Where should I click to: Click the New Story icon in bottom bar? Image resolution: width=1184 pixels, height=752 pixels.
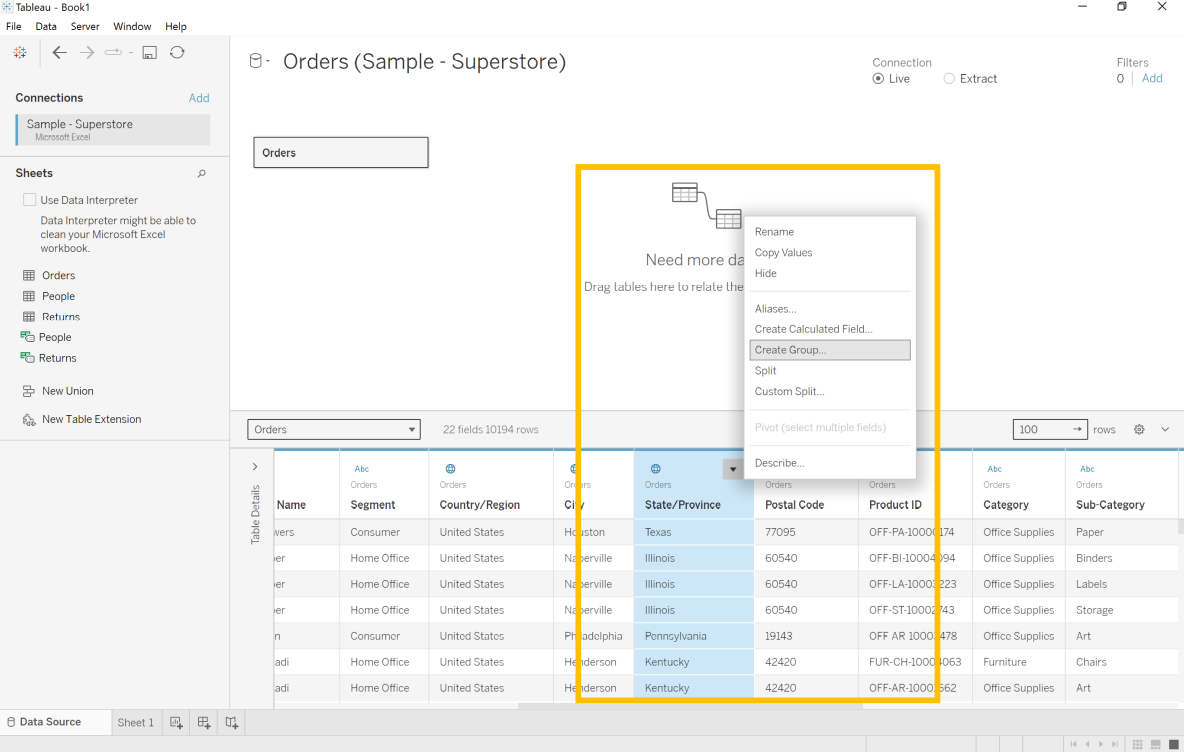point(232,722)
